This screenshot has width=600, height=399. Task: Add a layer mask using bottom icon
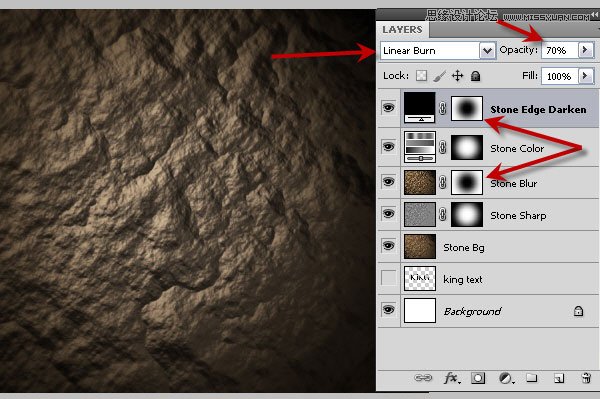pyautogui.click(x=478, y=378)
